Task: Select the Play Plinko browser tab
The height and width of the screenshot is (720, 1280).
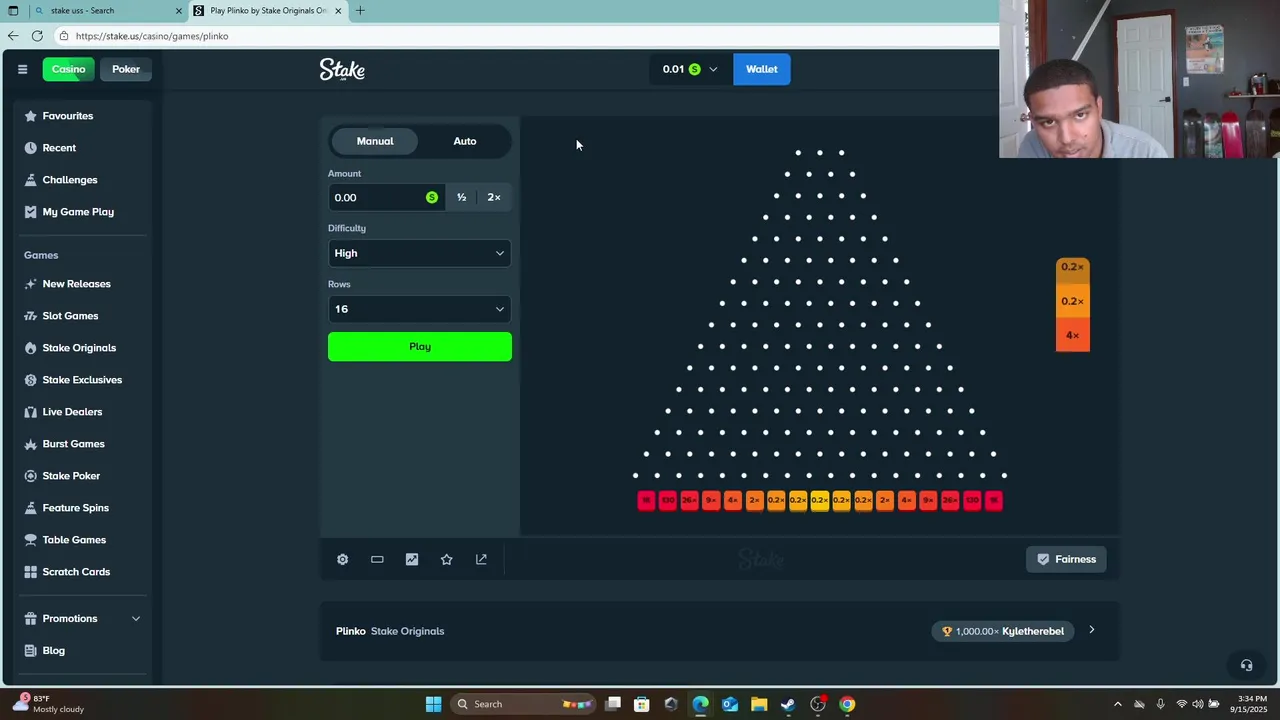Action: tap(268, 10)
